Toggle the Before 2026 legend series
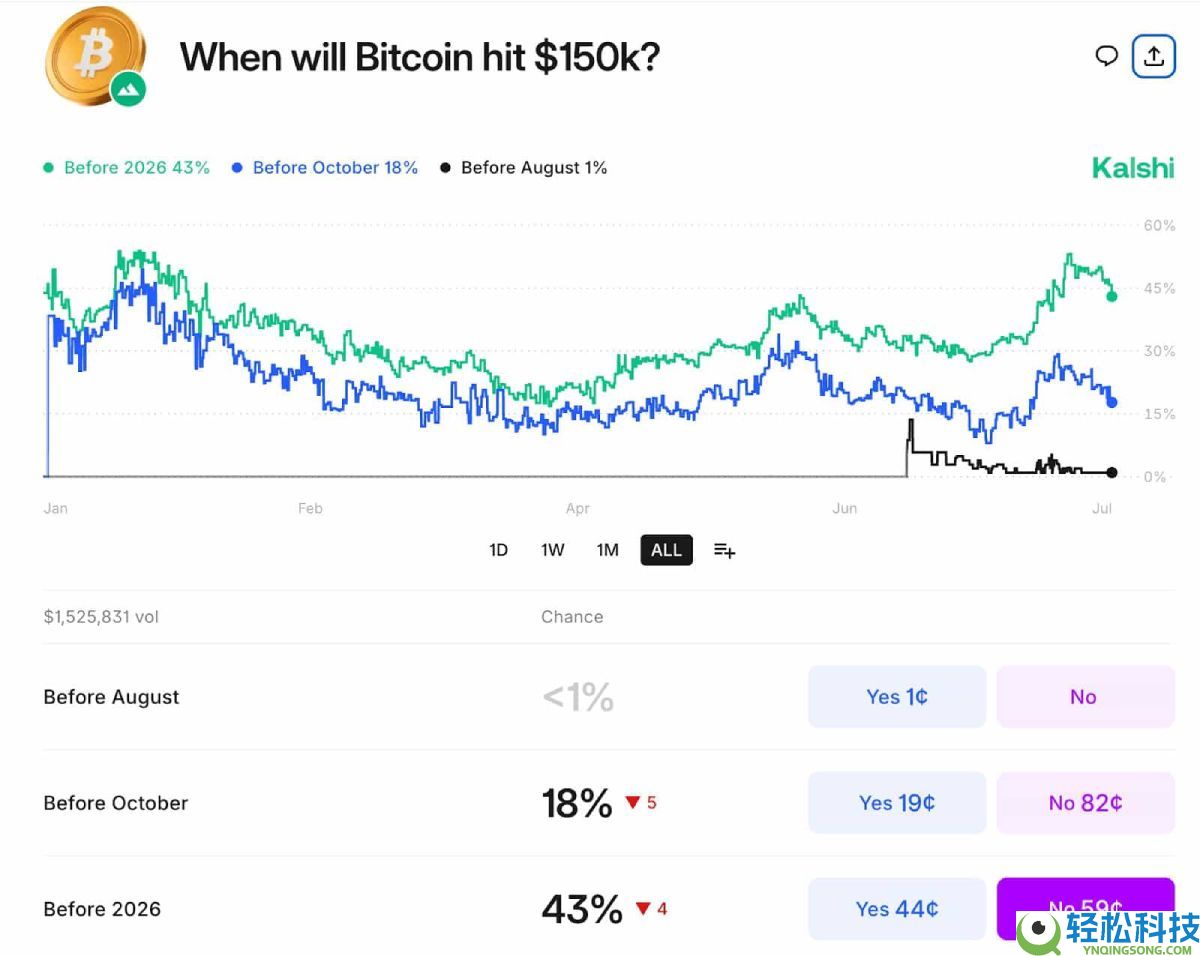Image resolution: width=1200 pixels, height=956 pixels. click(127, 168)
